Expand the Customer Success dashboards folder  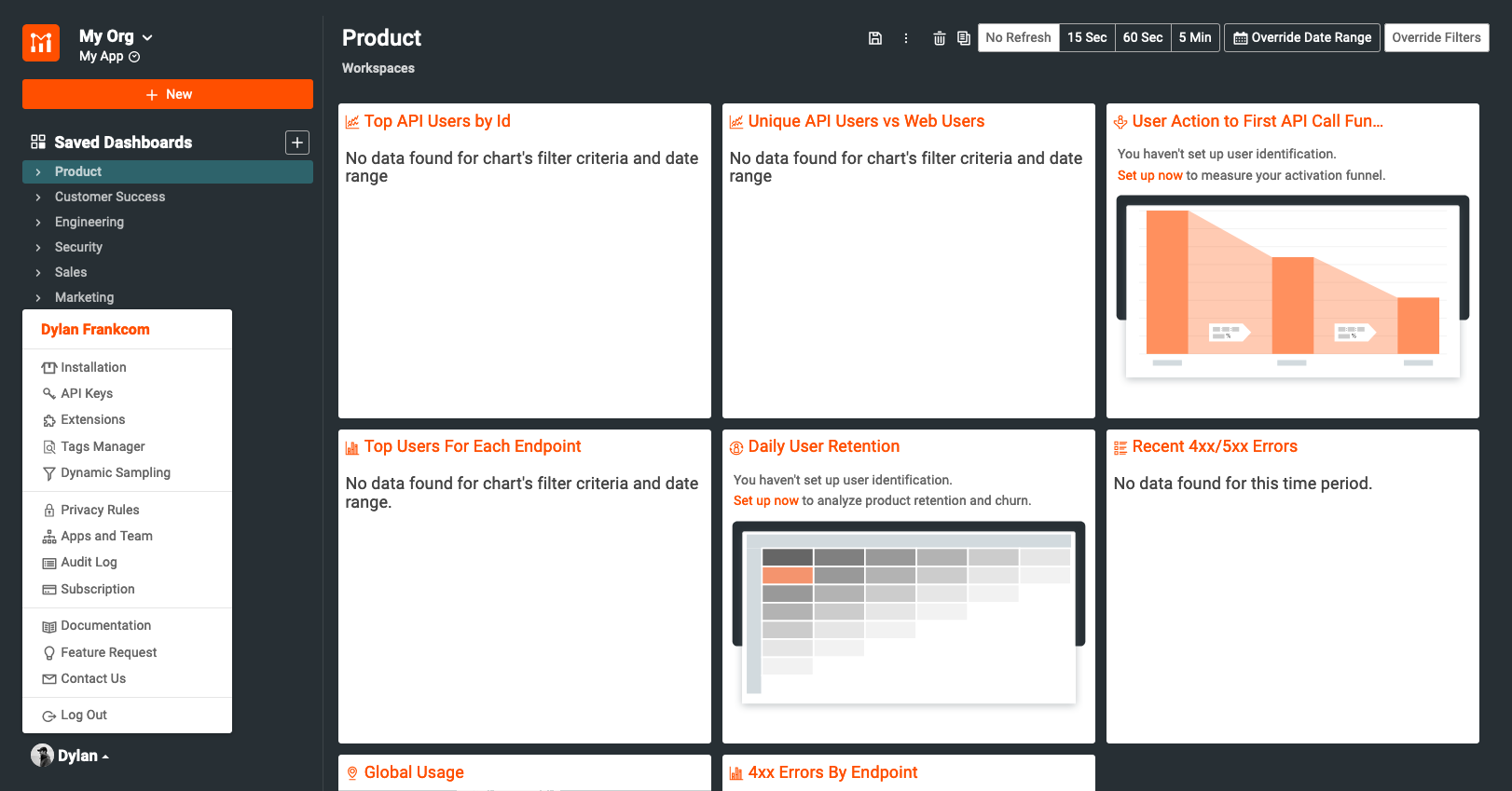[x=38, y=198]
